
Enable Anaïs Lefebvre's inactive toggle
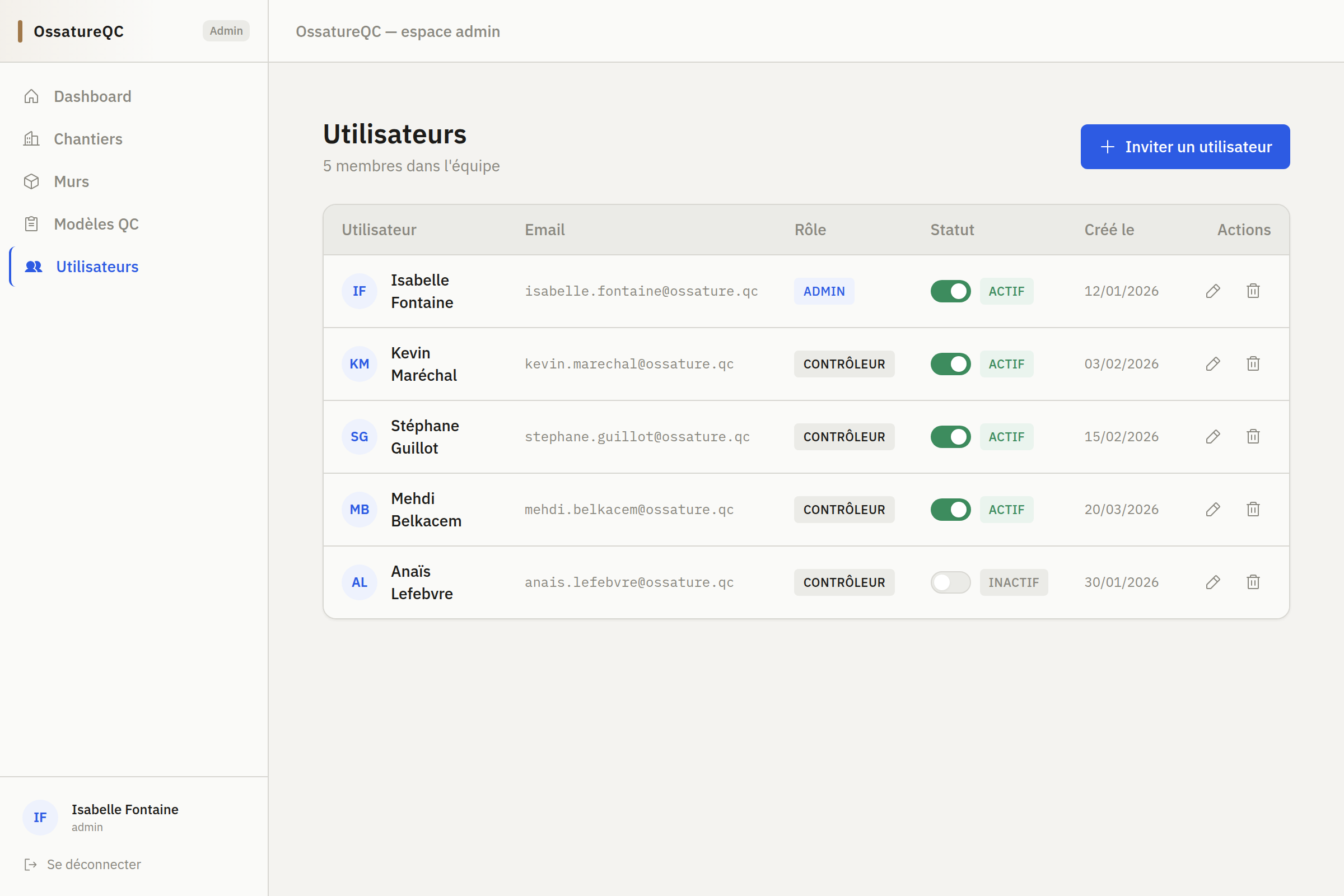point(950,582)
